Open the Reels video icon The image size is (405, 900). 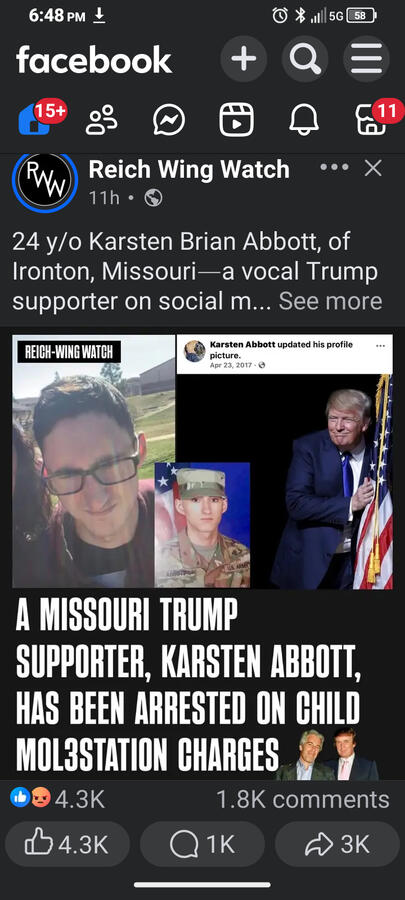coord(236,121)
